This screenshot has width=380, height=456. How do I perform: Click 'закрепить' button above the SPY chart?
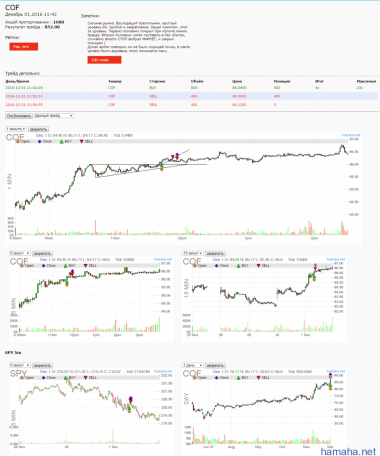coord(42,365)
